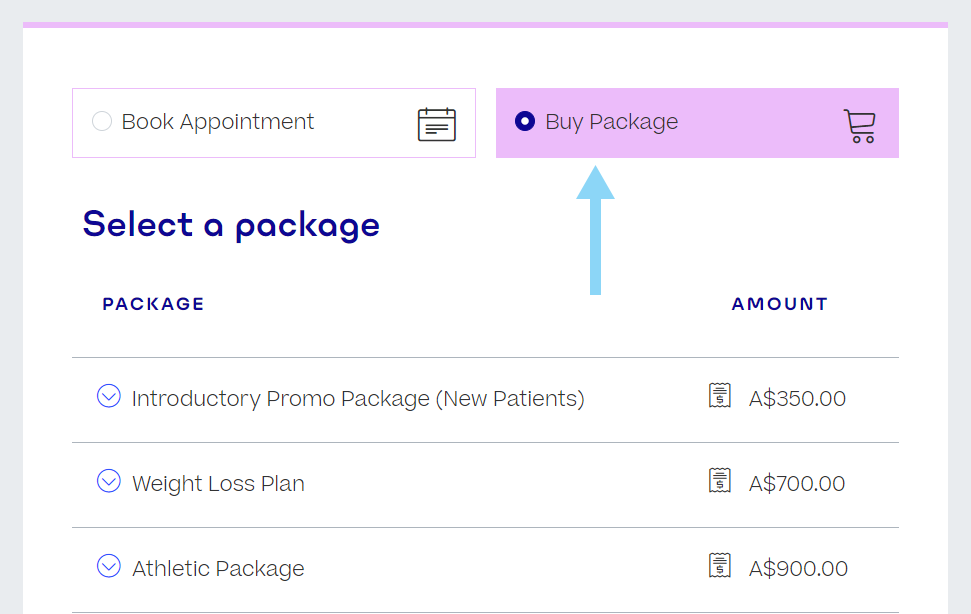Image resolution: width=971 pixels, height=614 pixels.
Task: Open Introductory Promo Package (New Patients)
Action: coord(358,399)
